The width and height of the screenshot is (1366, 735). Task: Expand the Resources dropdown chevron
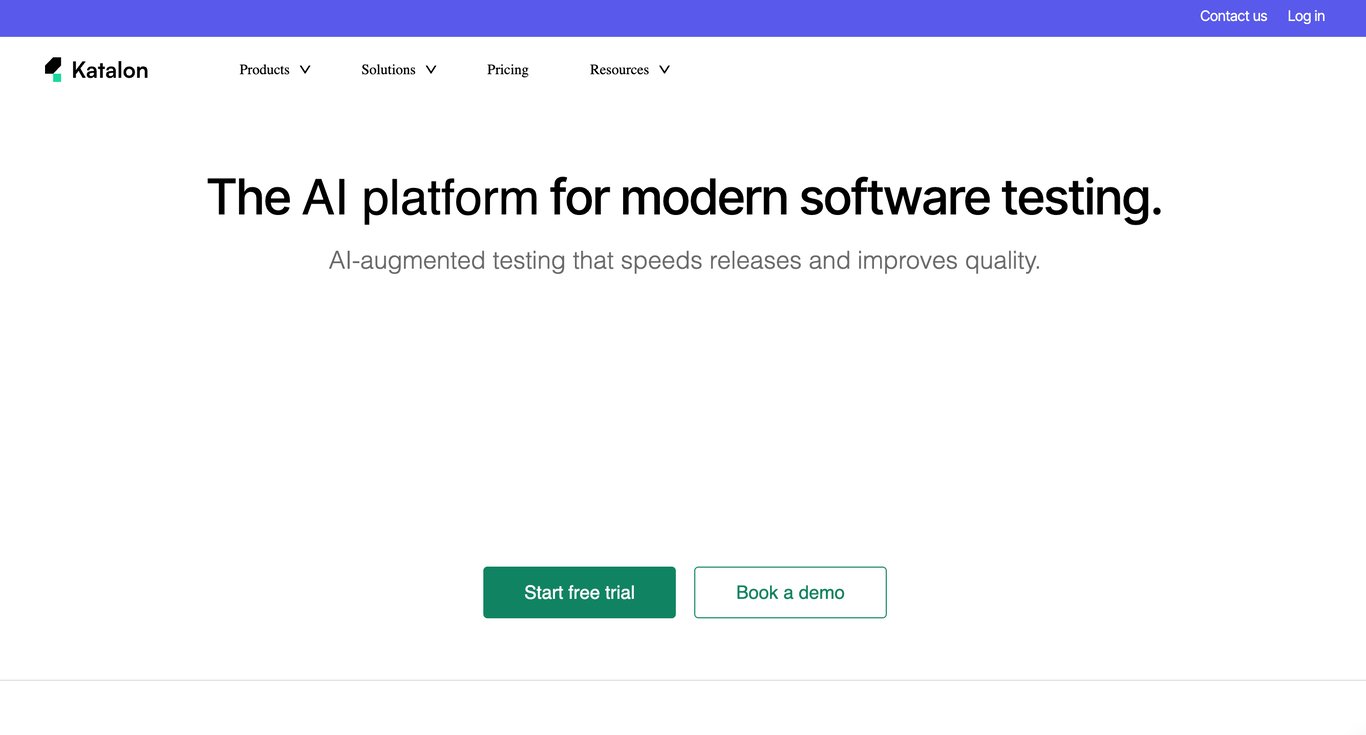(664, 69)
